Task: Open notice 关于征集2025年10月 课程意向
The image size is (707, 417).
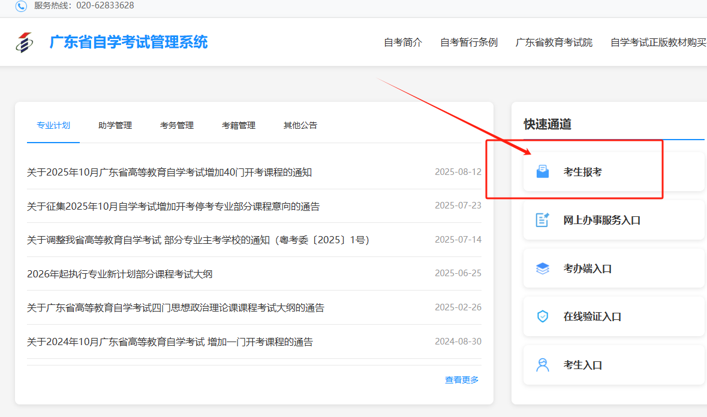Action: point(173,206)
